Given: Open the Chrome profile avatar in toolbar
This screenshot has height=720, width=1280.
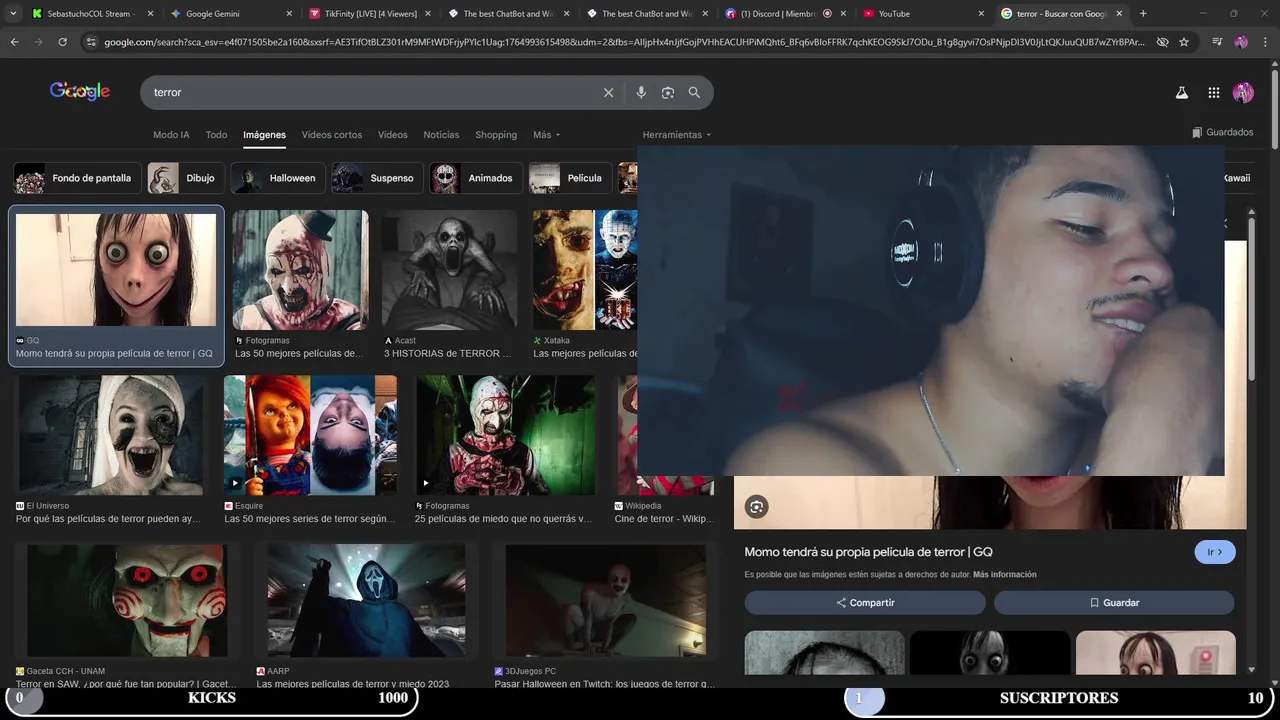Looking at the screenshot, I should click(x=1241, y=42).
